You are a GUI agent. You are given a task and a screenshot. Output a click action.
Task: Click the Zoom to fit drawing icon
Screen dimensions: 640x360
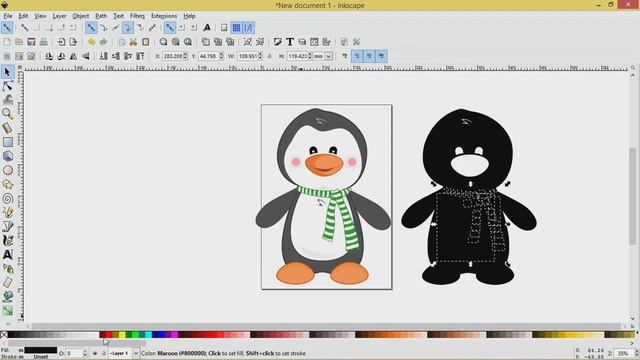coord(176,42)
